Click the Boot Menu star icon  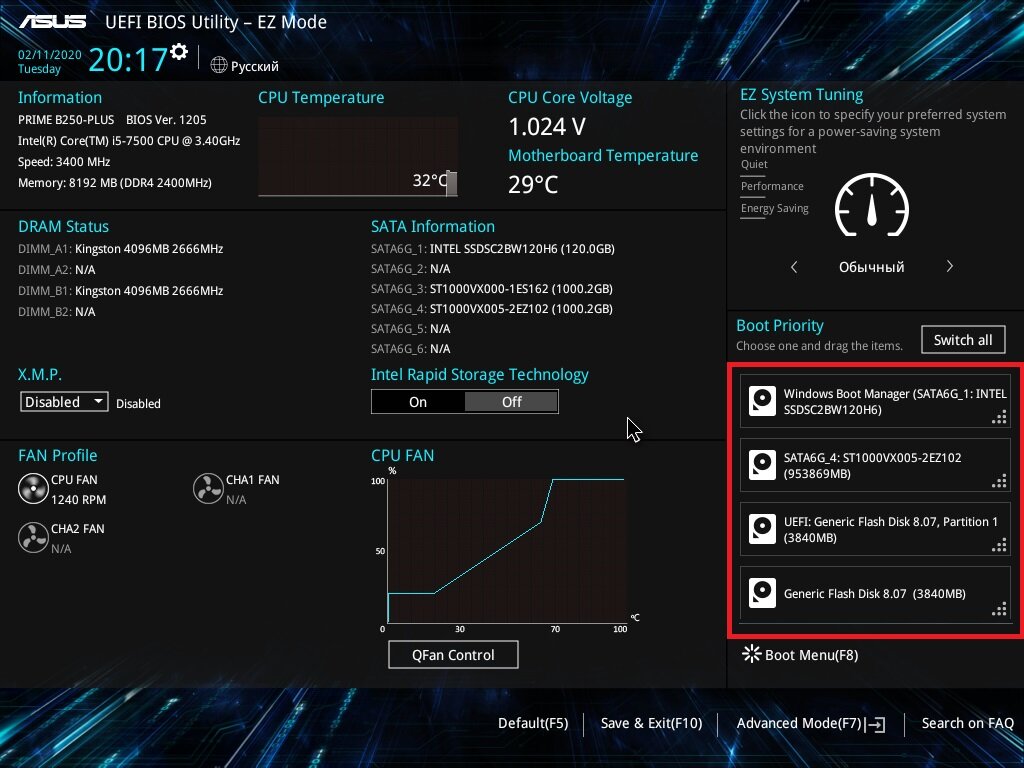(x=752, y=654)
